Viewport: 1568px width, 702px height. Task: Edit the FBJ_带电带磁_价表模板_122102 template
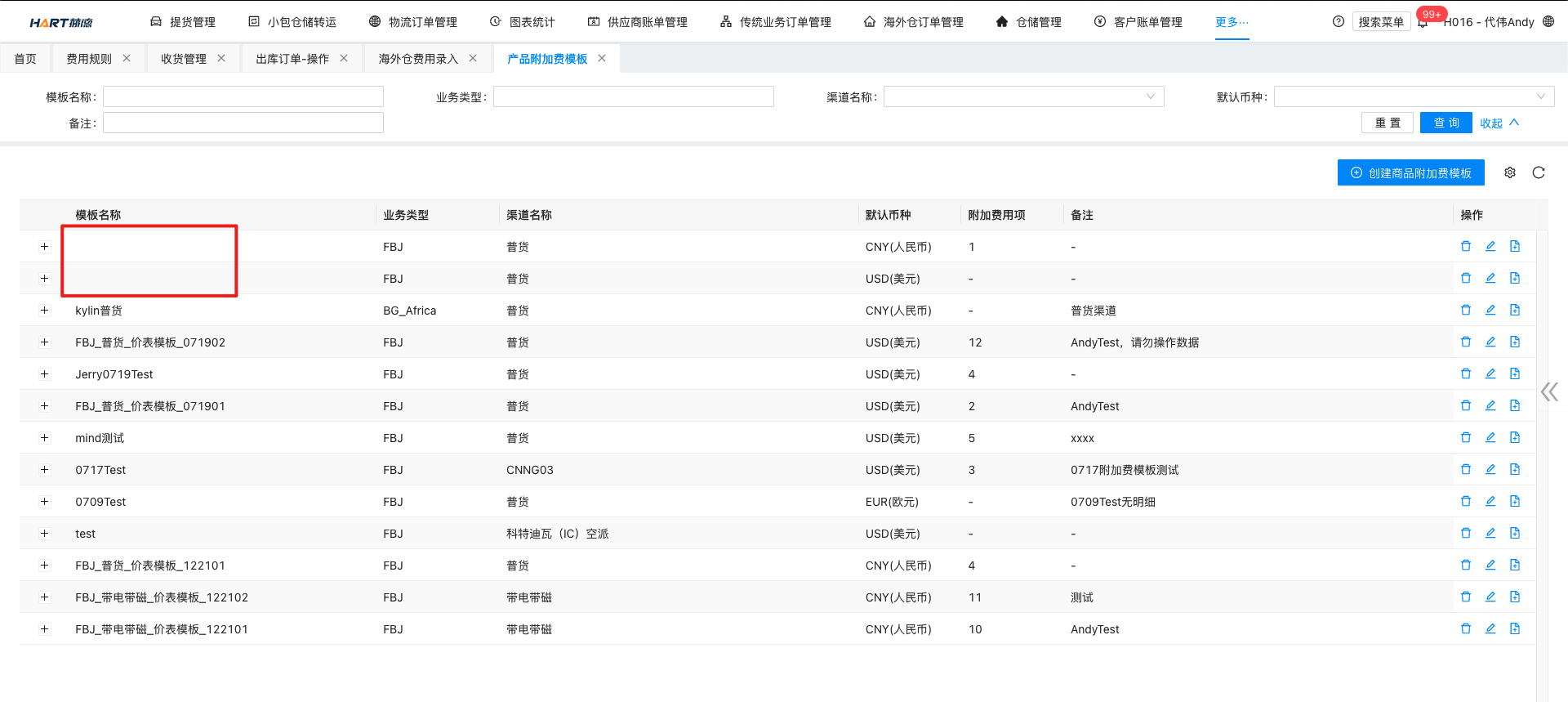click(x=1490, y=597)
